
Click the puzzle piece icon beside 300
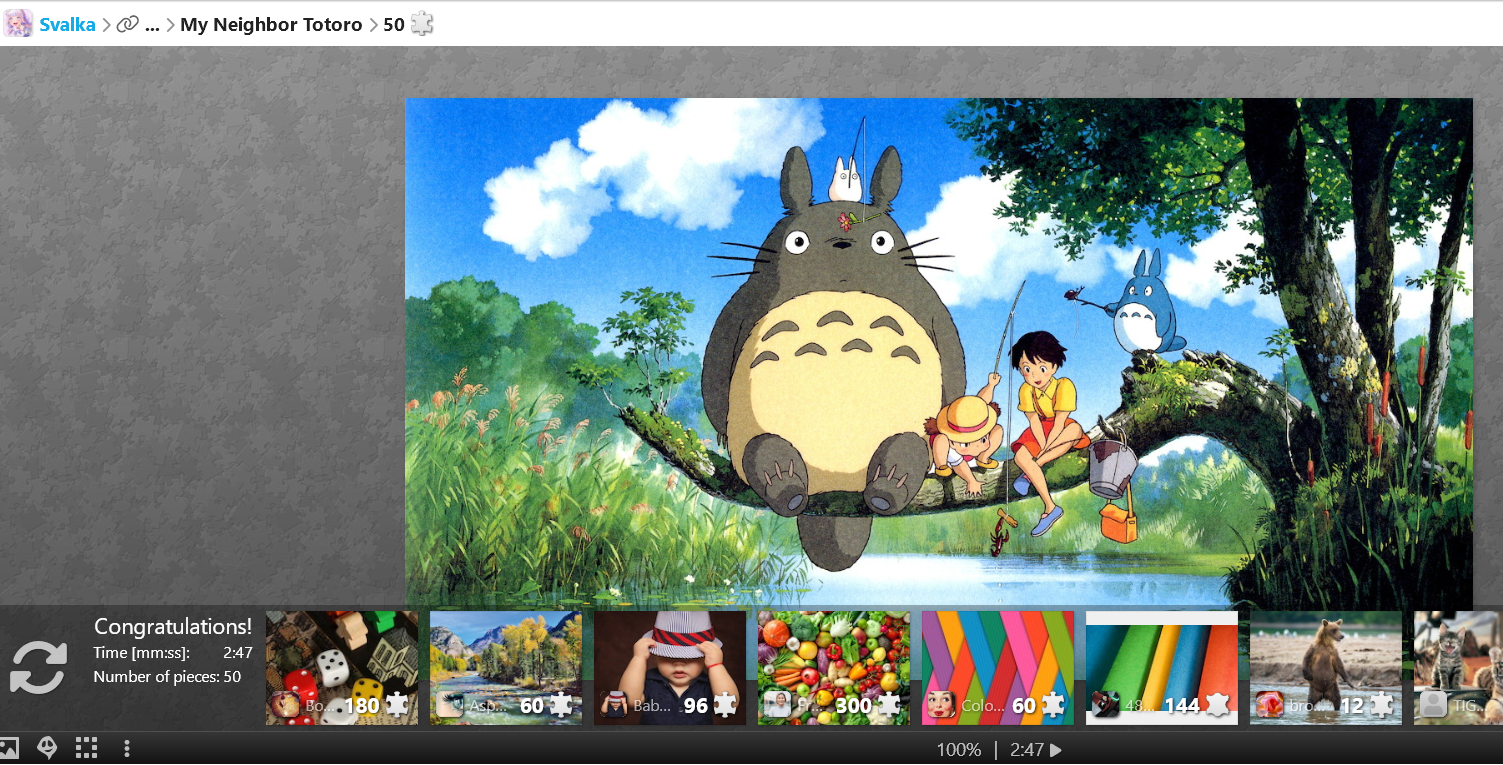(x=889, y=705)
